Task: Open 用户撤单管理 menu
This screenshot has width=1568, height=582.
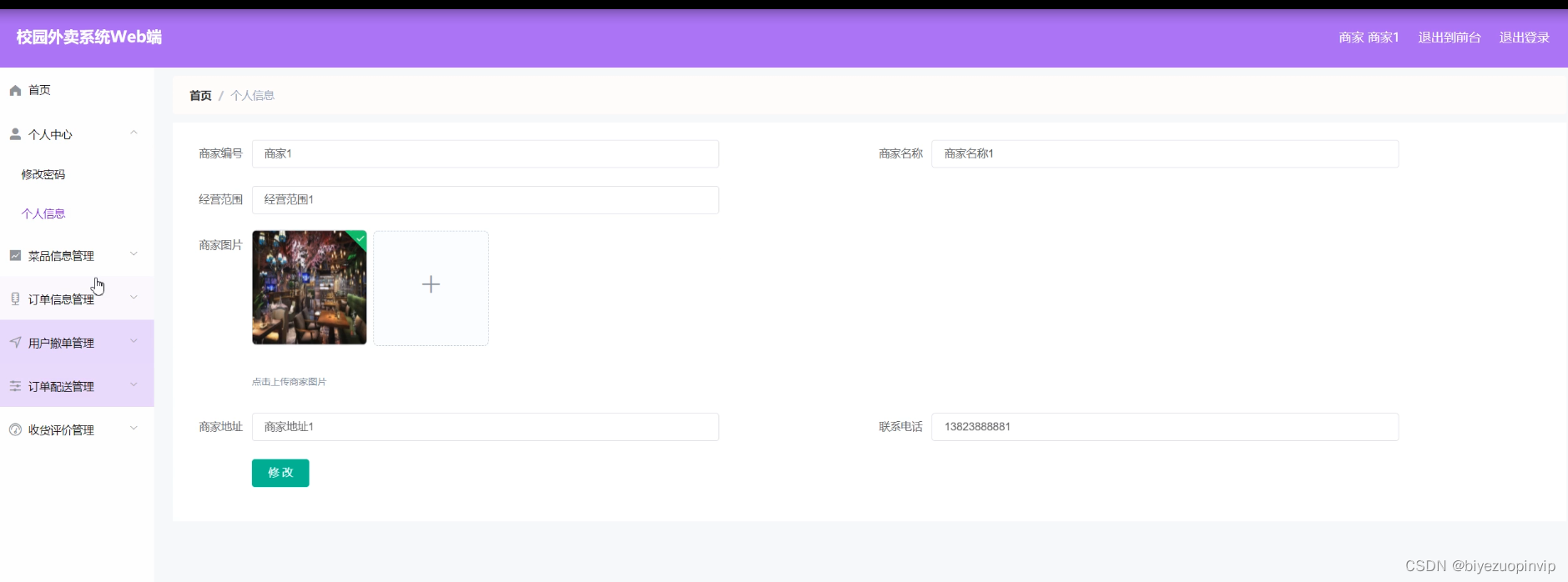Action: pyautogui.click(x=77, y=342)
